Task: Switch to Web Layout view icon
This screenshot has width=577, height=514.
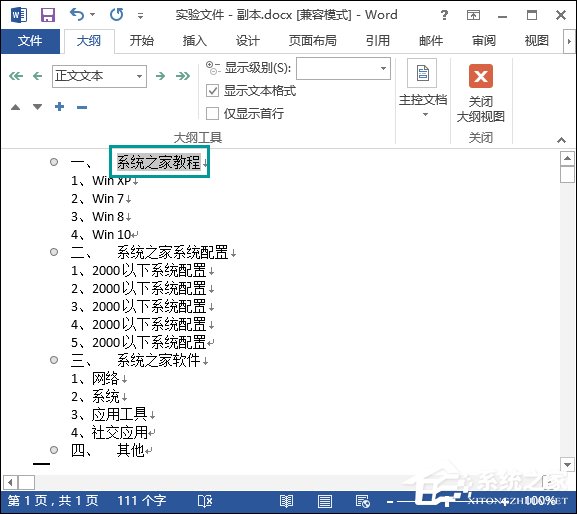Action: click(362, 501)
